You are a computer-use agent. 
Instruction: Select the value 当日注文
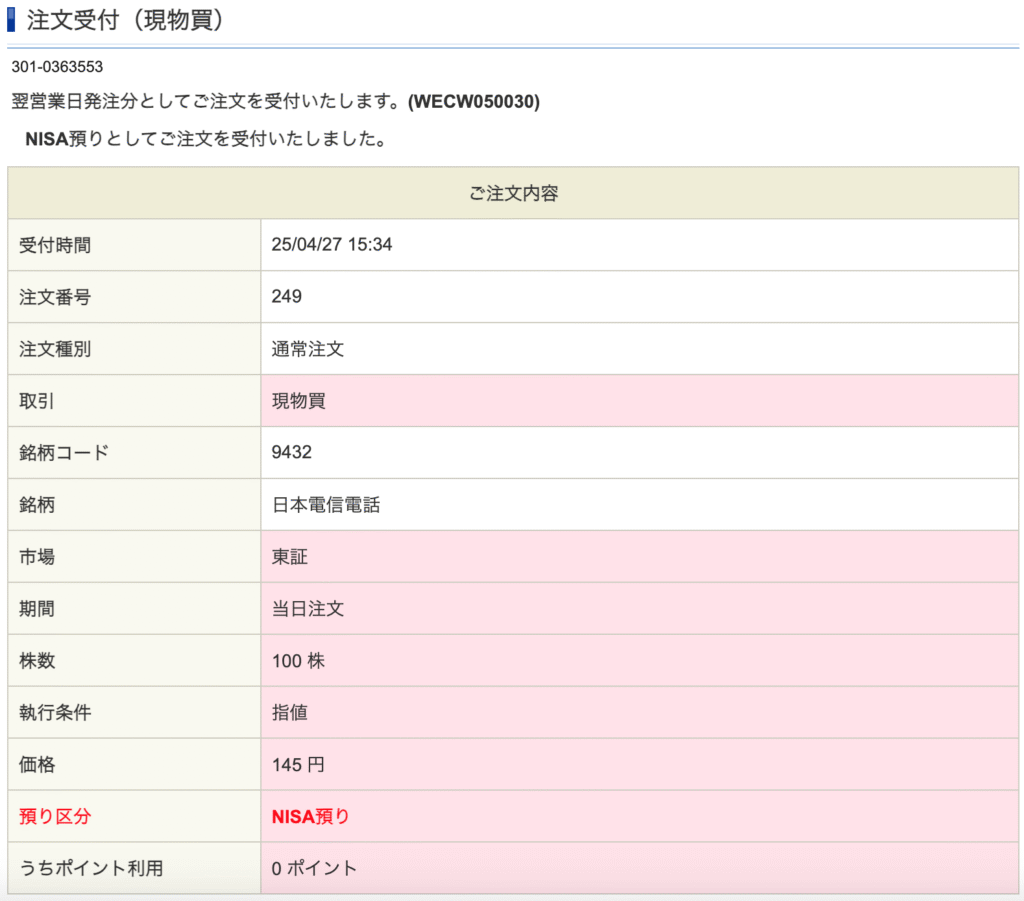tap(308, 609)
